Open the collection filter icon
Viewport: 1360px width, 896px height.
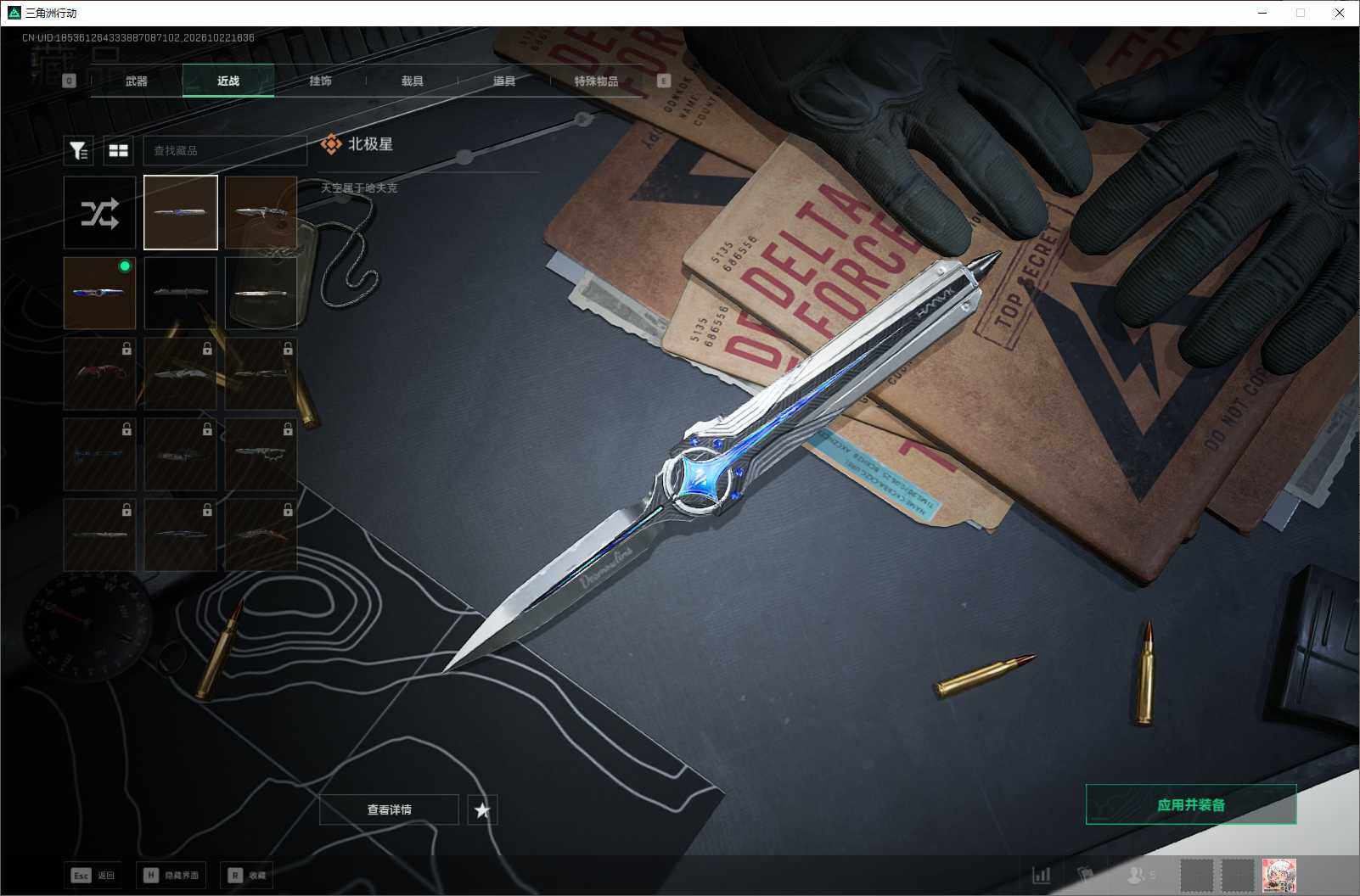[x=78, y=150]
